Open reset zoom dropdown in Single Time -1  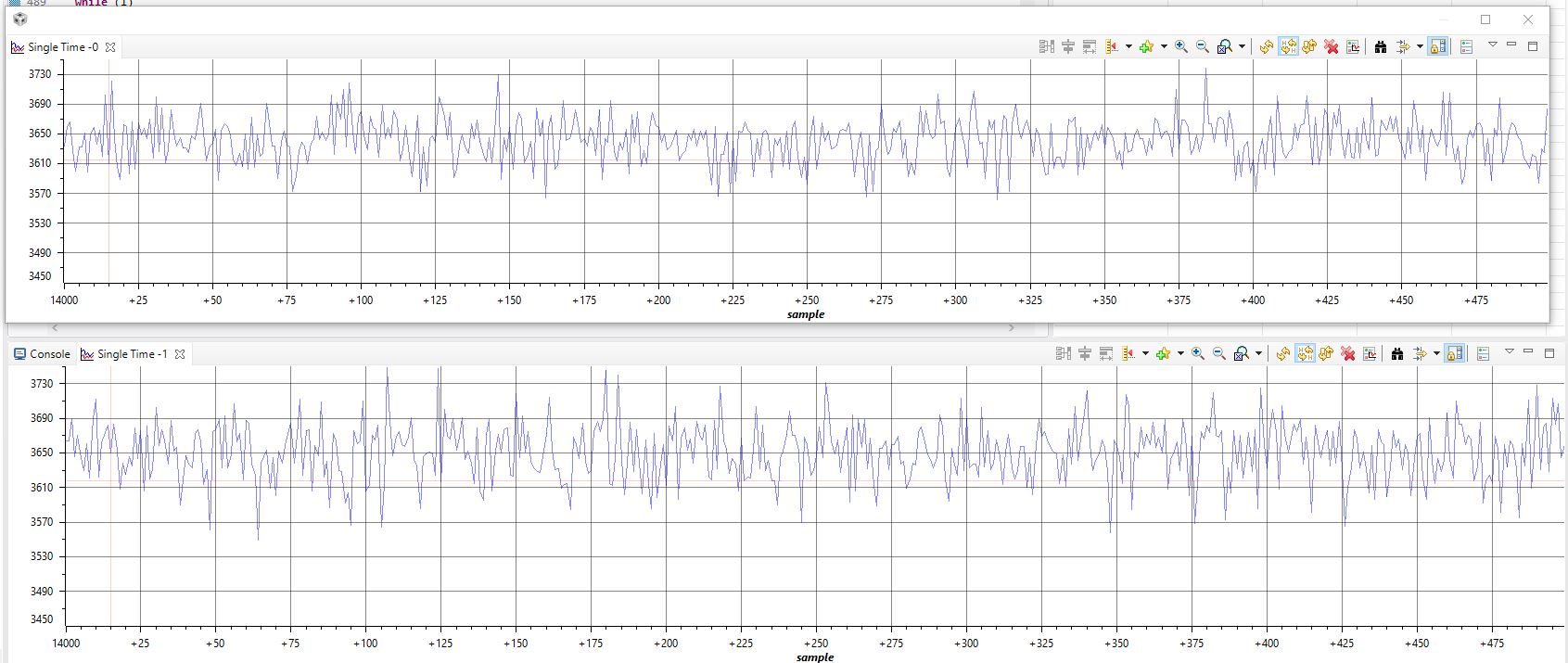click(x=1258, y=353)
